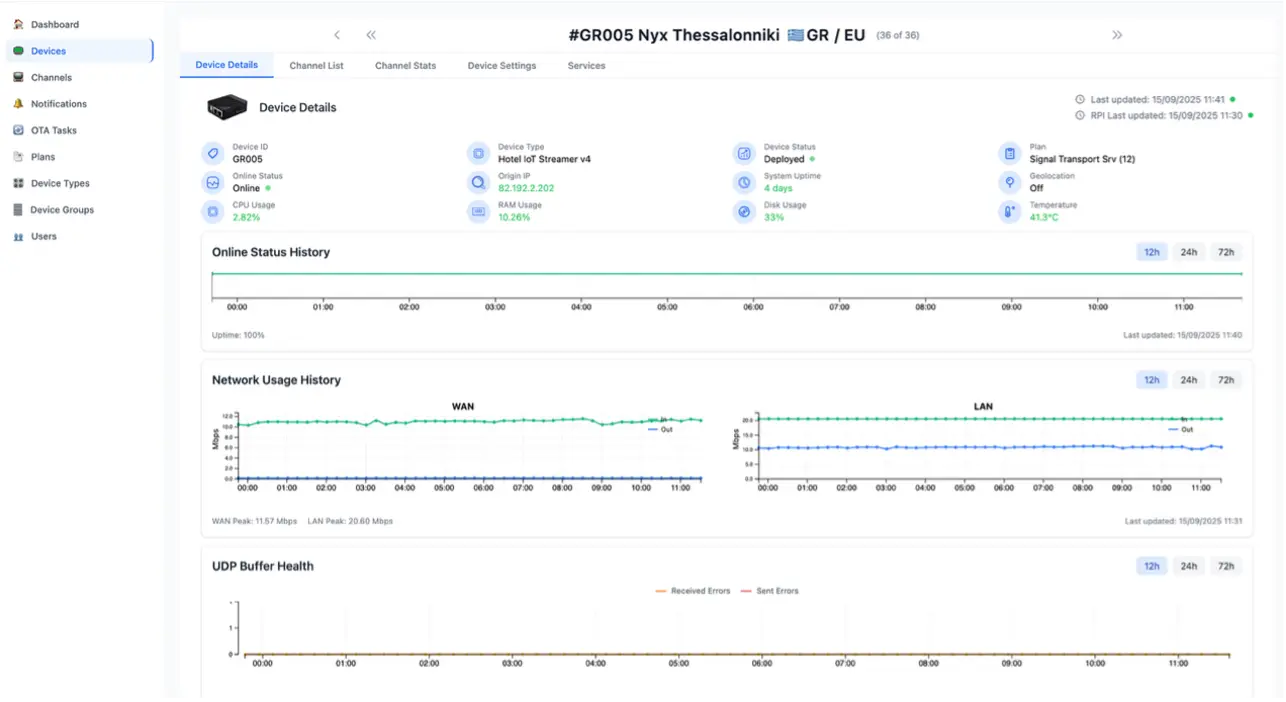Select 24h range for Online Status History

[1188, 252]
